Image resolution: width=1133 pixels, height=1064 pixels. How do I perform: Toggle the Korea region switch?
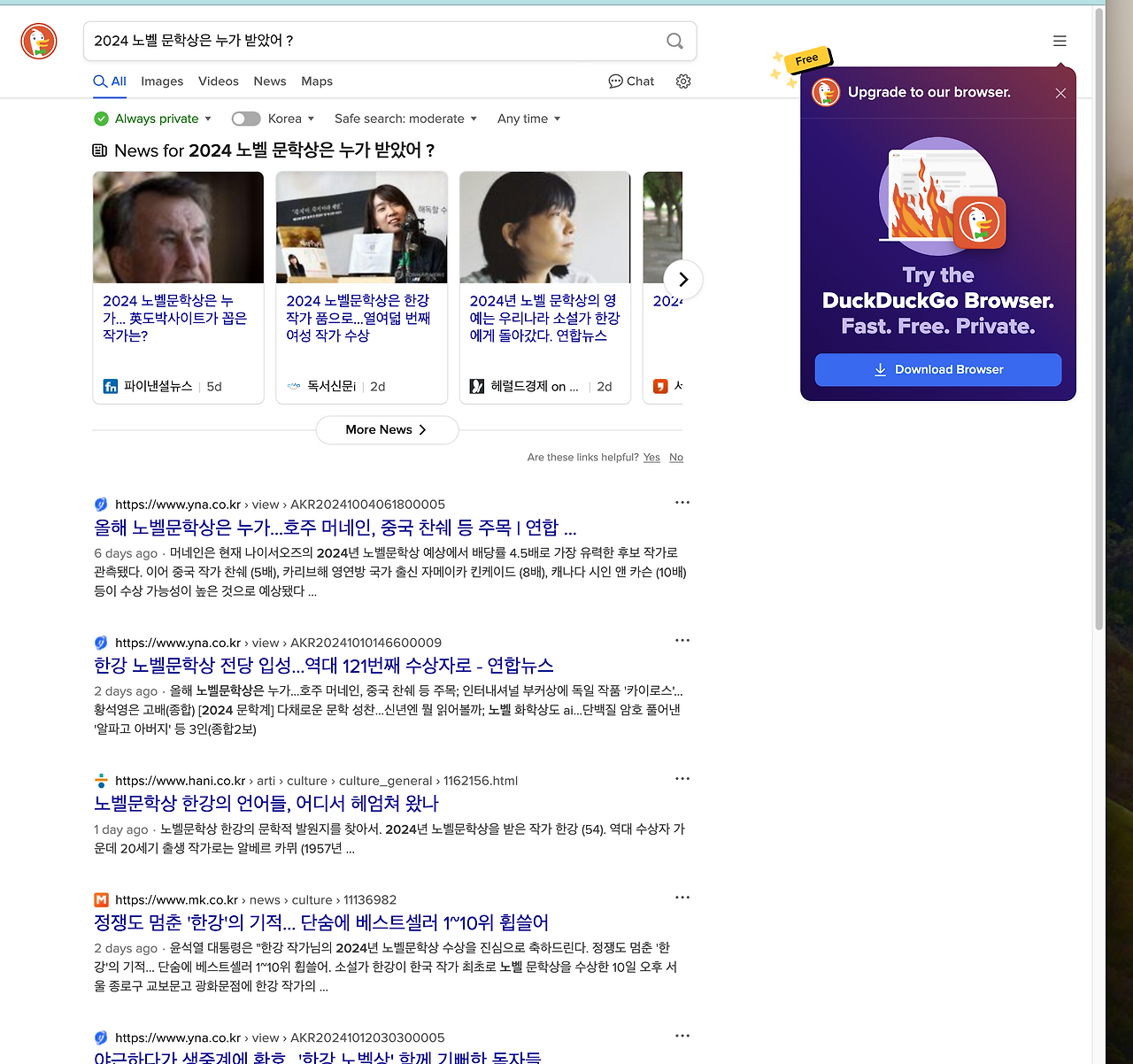pyautogui.click(x=245, y=118)
